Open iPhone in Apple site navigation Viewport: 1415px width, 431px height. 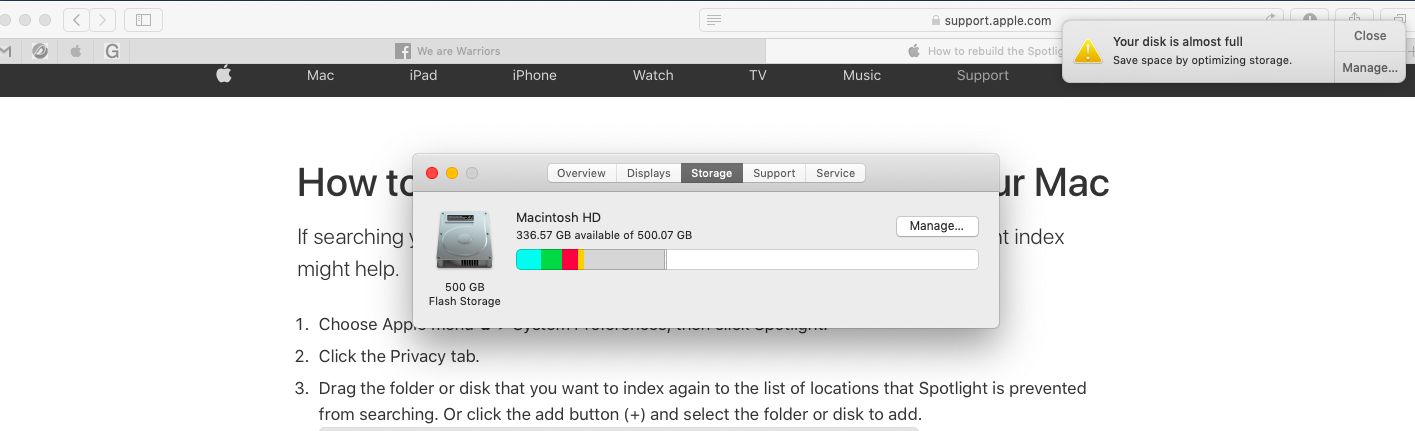click(x=534, y=75)
